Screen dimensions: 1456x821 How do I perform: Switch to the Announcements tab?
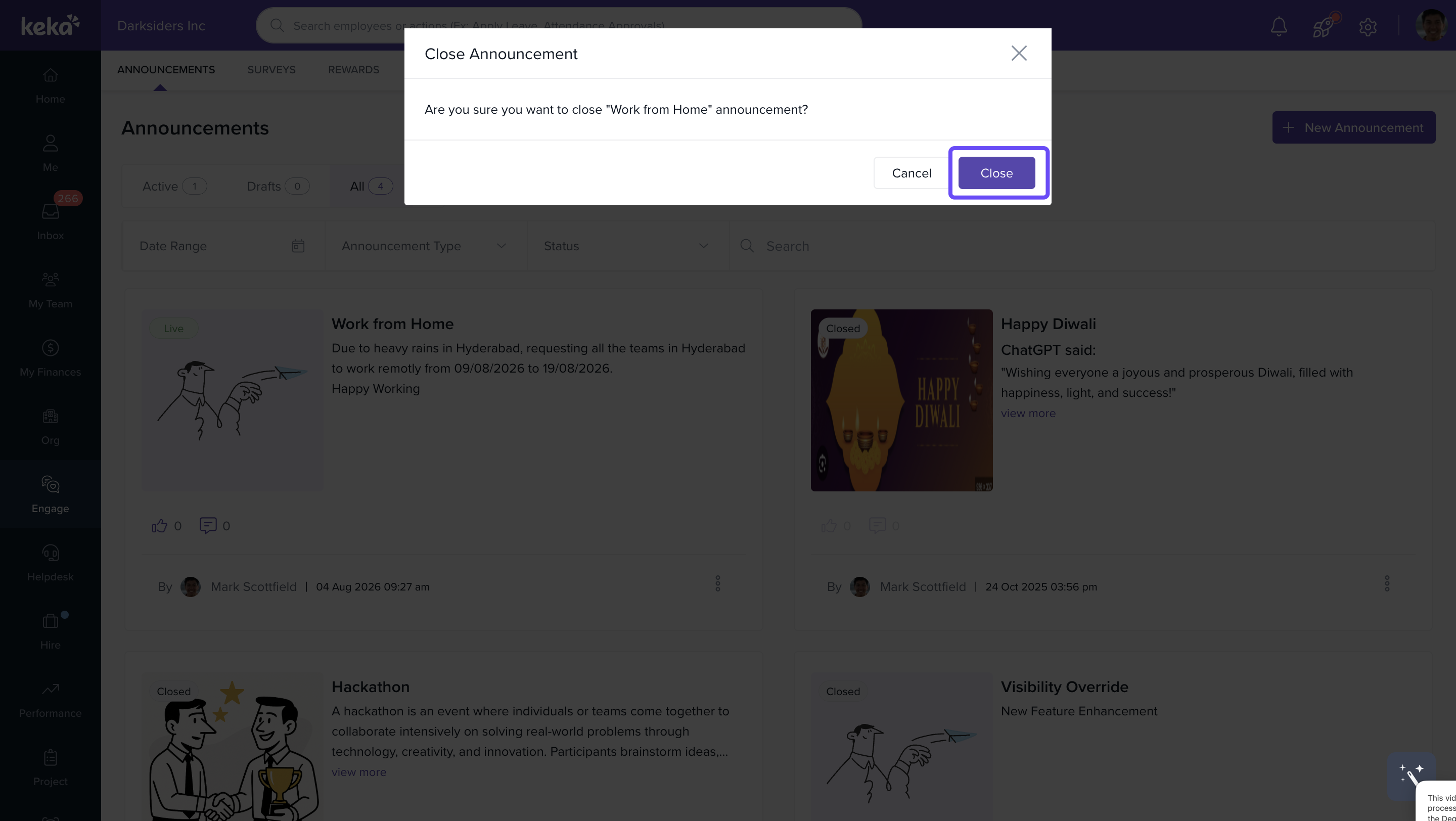[166, 69]
